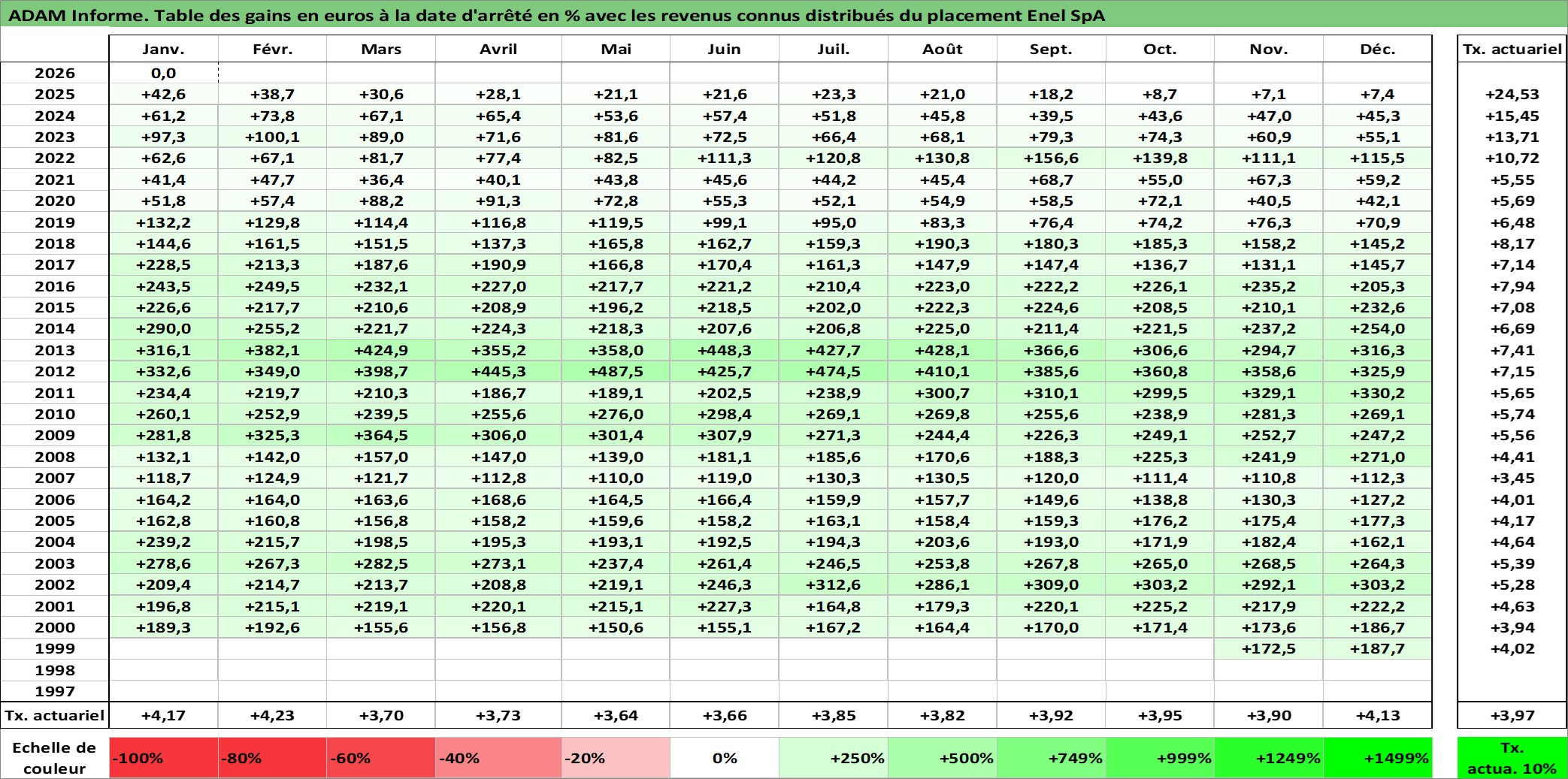Image resolution: width=1568 pixels, height=779 pixels.
Task: Click the +24,53 actuarial rate for 2025
Action: tap(1512, 94)
